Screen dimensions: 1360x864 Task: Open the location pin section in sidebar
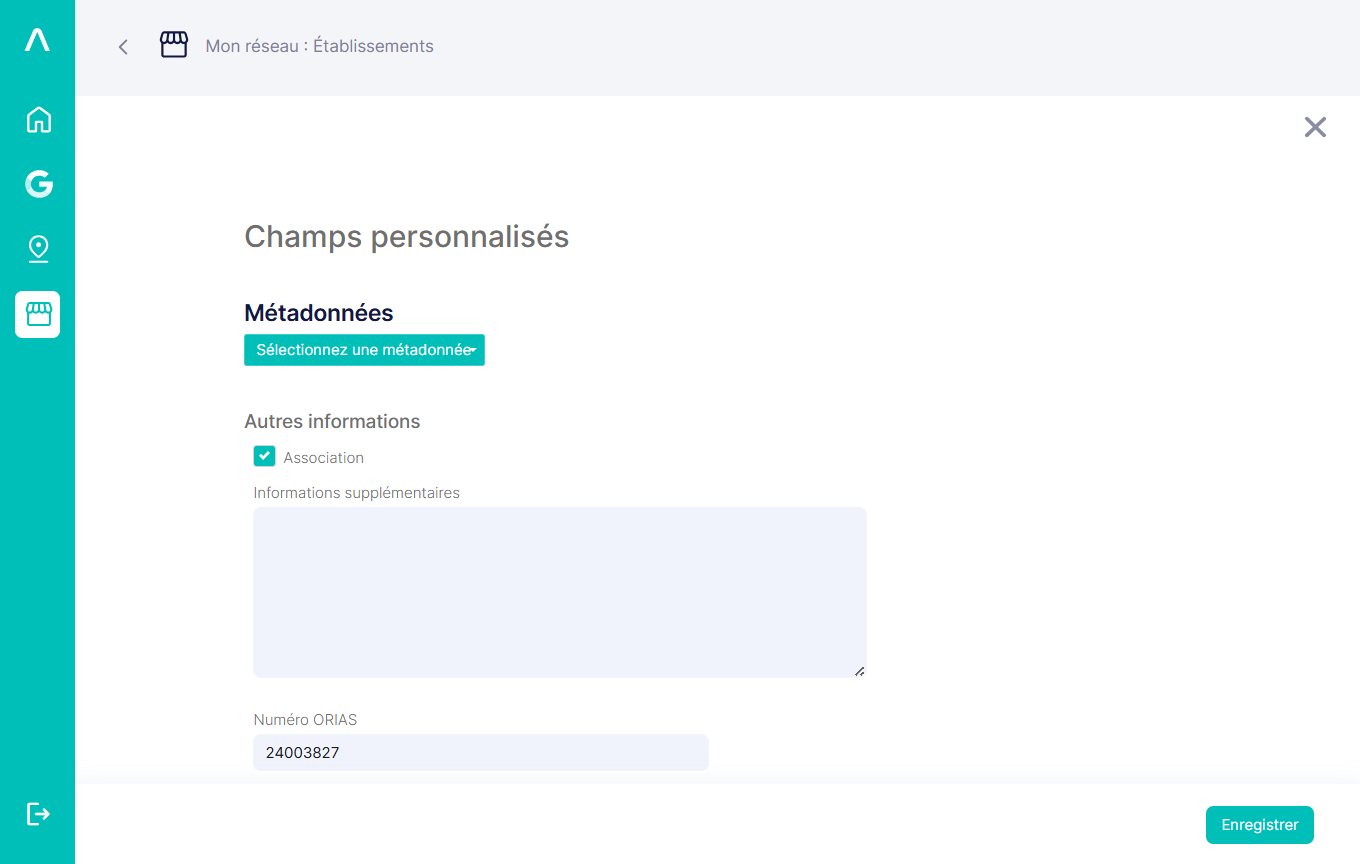(38, 248)
